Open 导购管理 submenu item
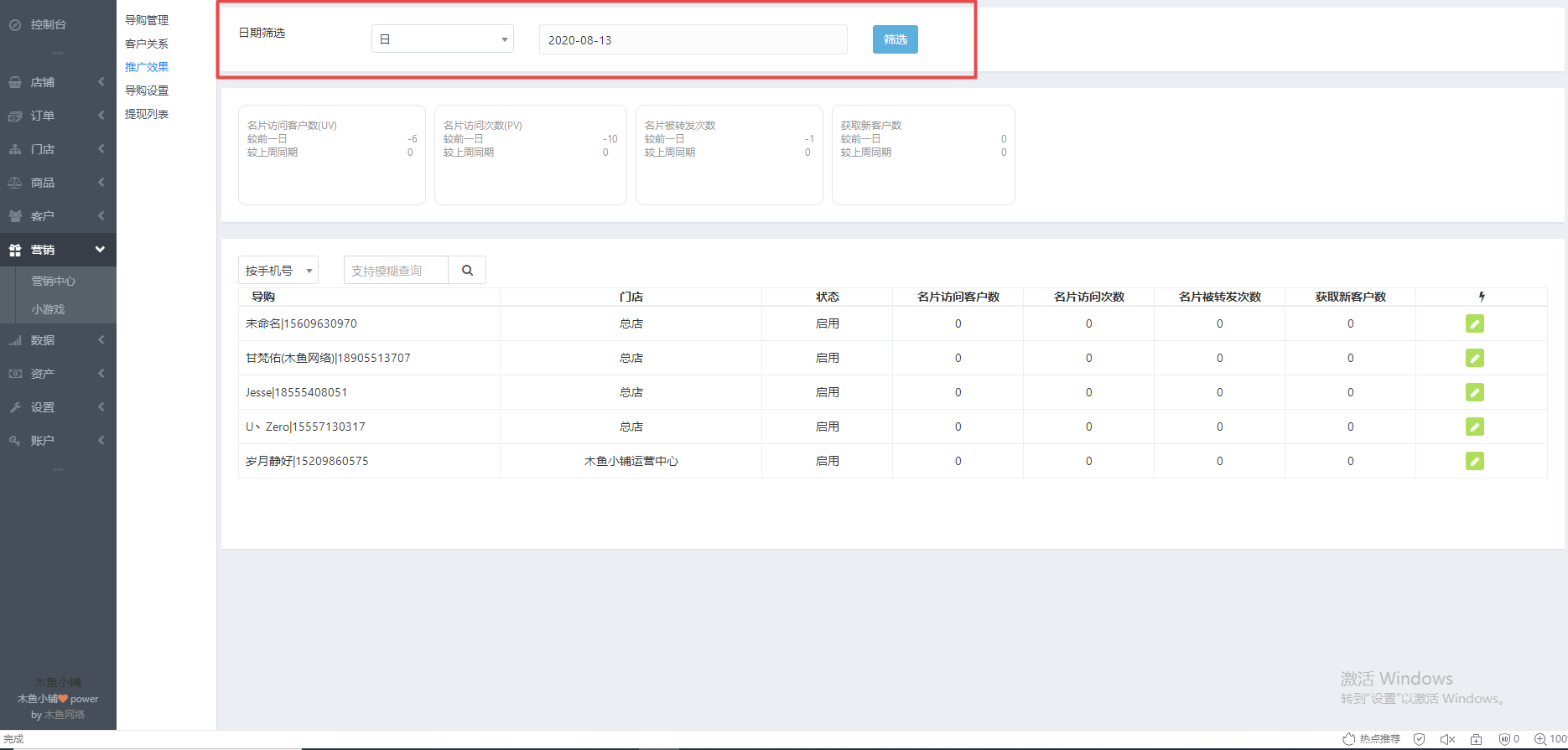The image size is (1568, 750). click(147, 20)
